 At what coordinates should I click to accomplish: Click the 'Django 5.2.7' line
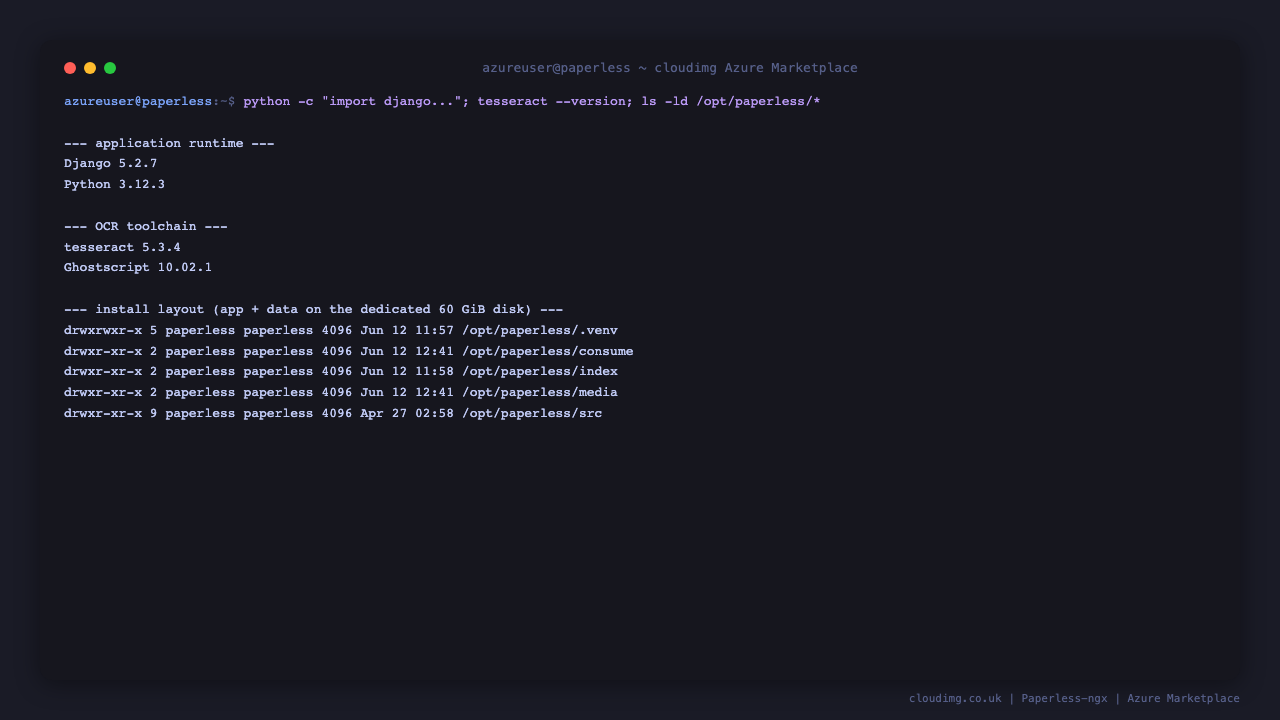click(111, 163)
